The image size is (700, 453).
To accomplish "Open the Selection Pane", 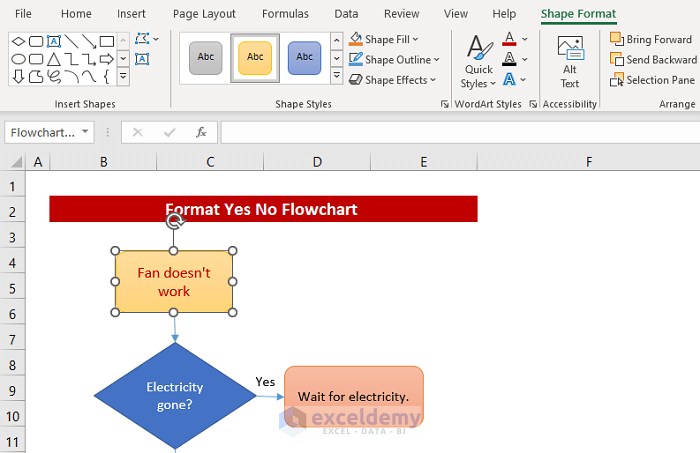I will (652, 80).
